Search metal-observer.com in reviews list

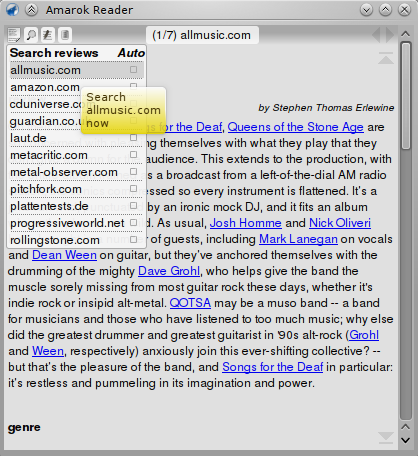point(64,172)
